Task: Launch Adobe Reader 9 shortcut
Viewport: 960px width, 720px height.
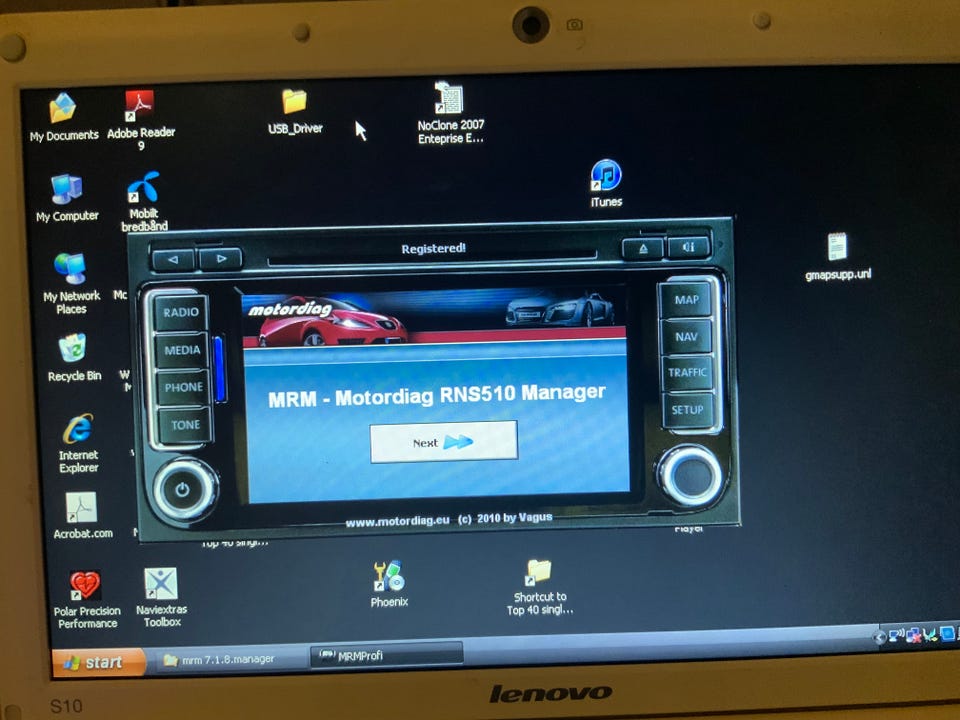Action: pyautogui.click(x=140, y=119)
